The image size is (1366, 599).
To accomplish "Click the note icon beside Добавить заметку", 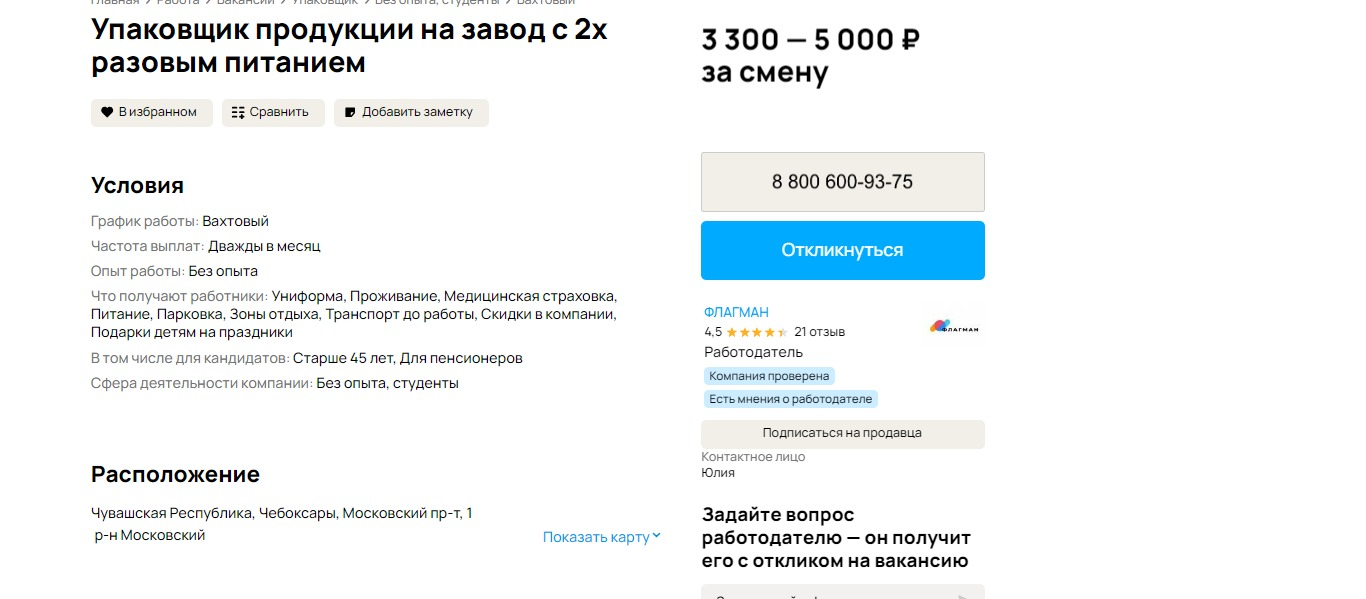I will [x=350, y=112].
